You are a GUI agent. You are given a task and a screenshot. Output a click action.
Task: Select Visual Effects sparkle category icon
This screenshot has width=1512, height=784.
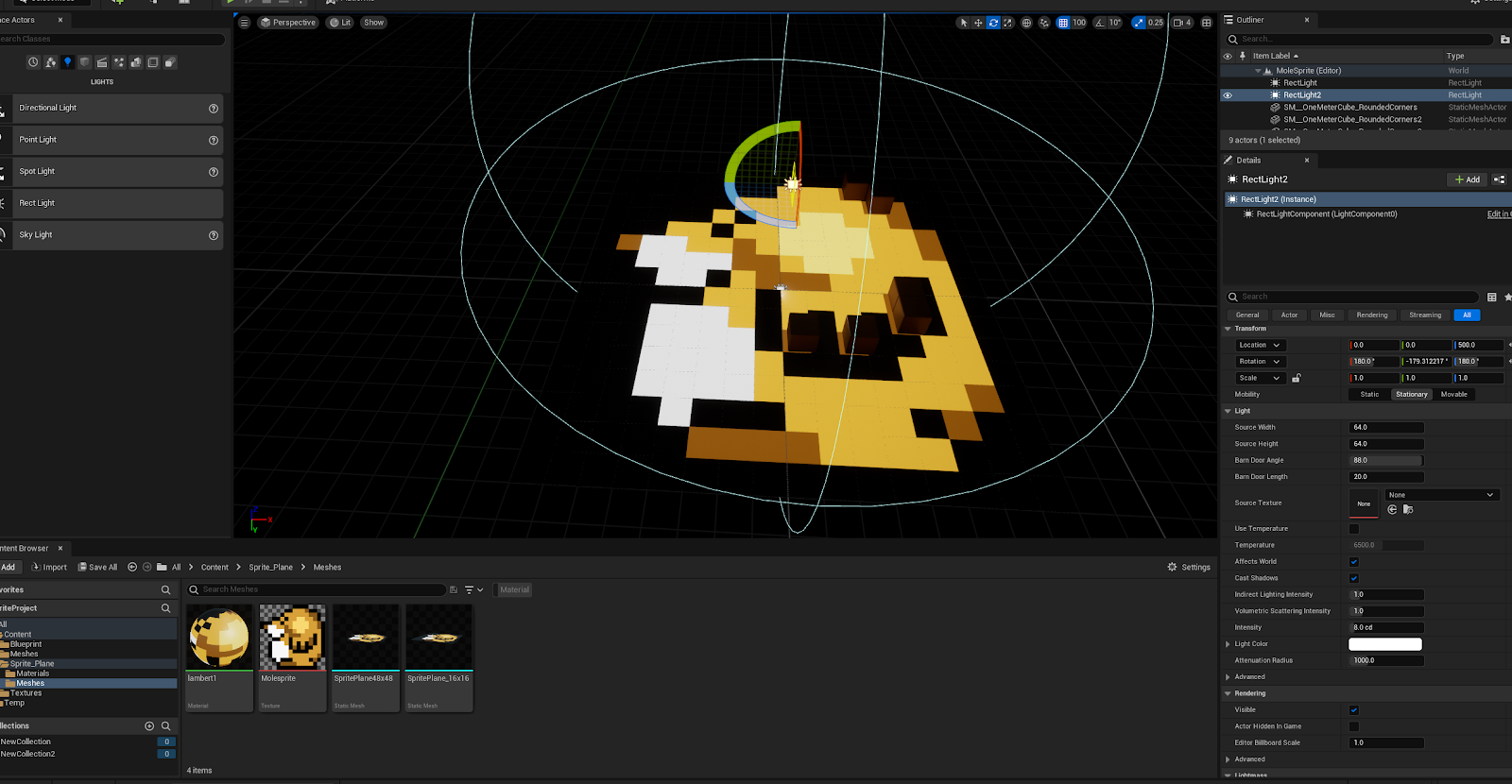[118, 62]
